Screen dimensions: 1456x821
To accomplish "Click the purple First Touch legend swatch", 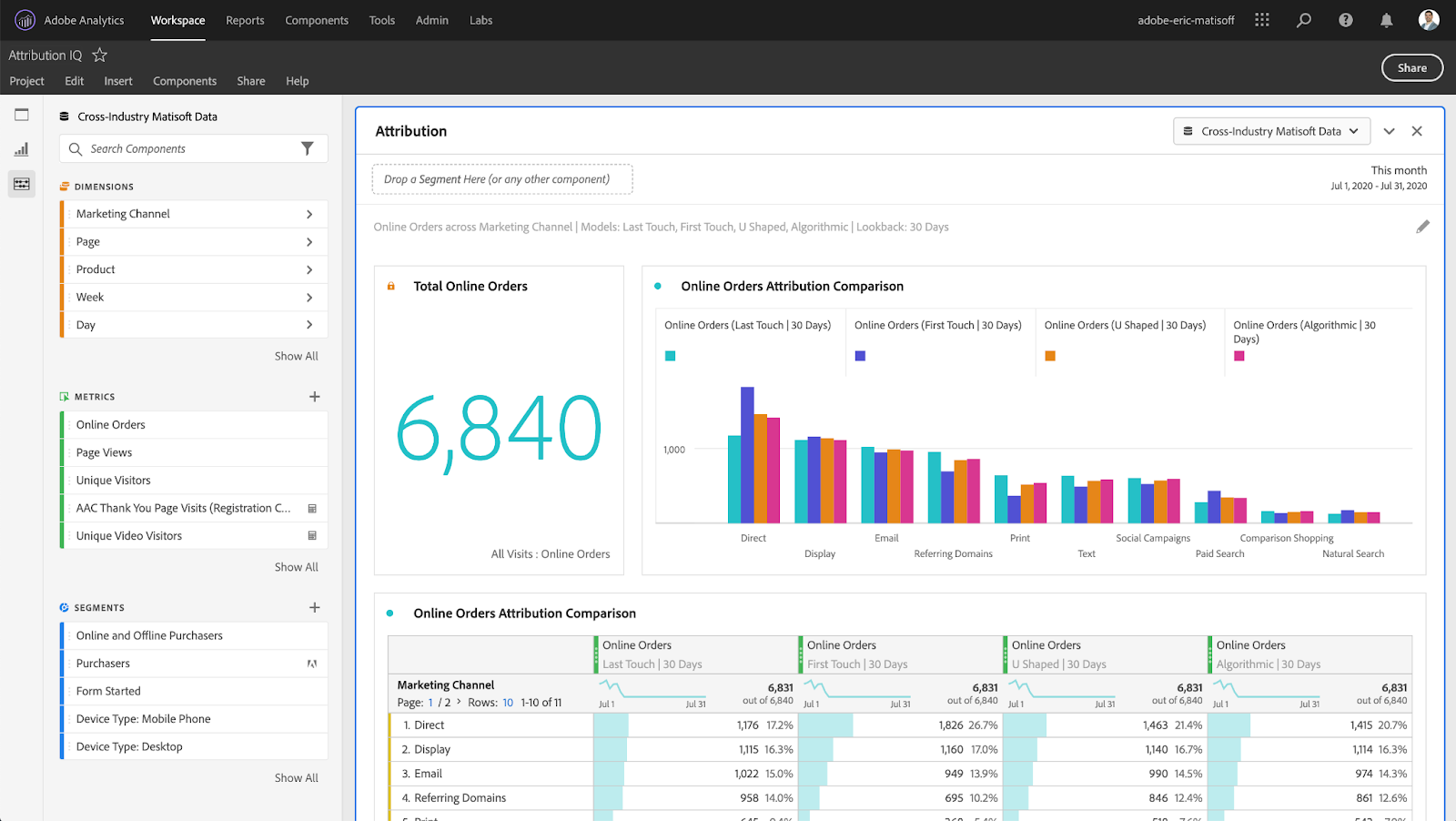I will point(859,356).
